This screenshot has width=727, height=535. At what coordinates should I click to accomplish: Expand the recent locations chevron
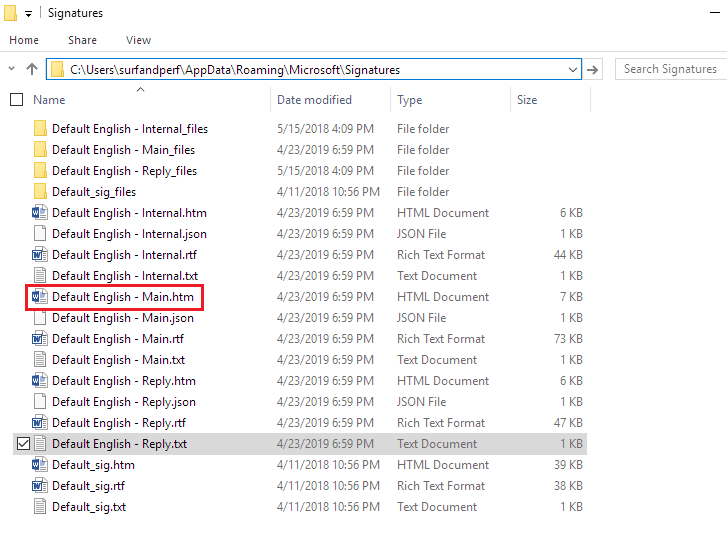(x=12, y=69)
